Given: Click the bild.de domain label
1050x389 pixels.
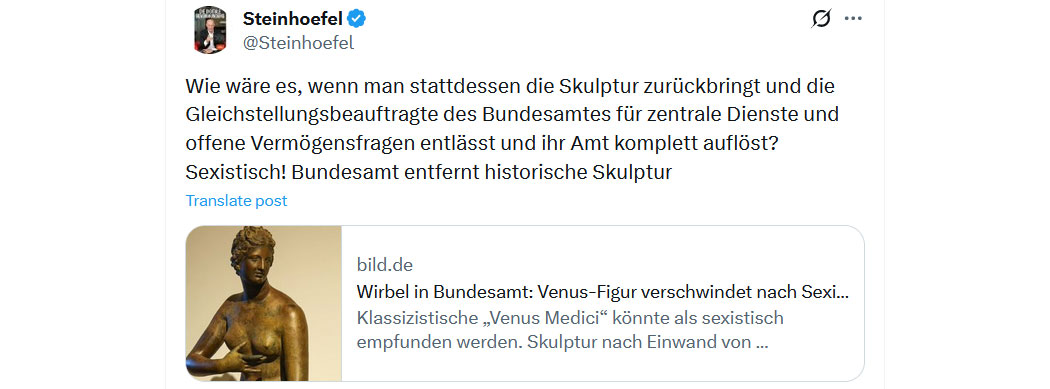Looking at the screenshot, I should 384,264.
